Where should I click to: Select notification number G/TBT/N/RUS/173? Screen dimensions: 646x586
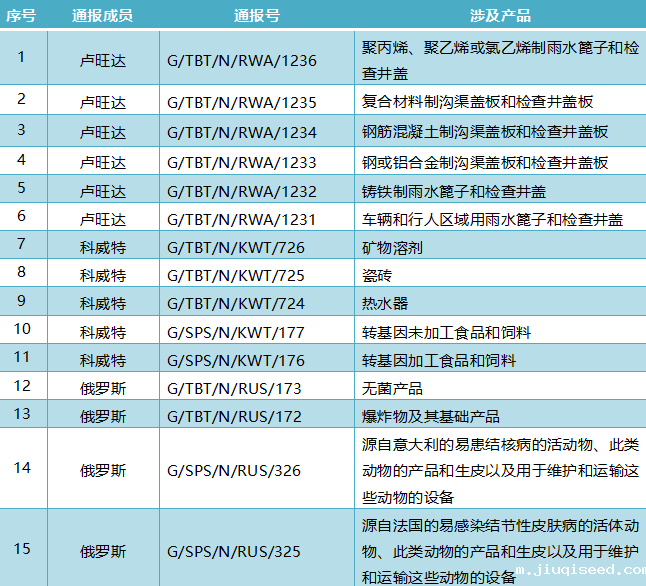pyautogui.click(x=236, y=388)
